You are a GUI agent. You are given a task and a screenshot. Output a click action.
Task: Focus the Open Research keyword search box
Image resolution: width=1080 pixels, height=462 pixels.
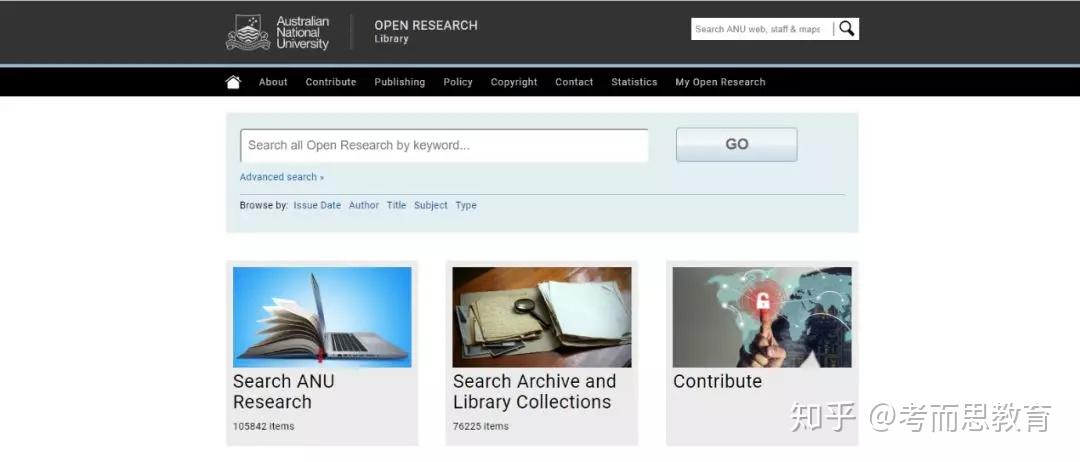444,145
